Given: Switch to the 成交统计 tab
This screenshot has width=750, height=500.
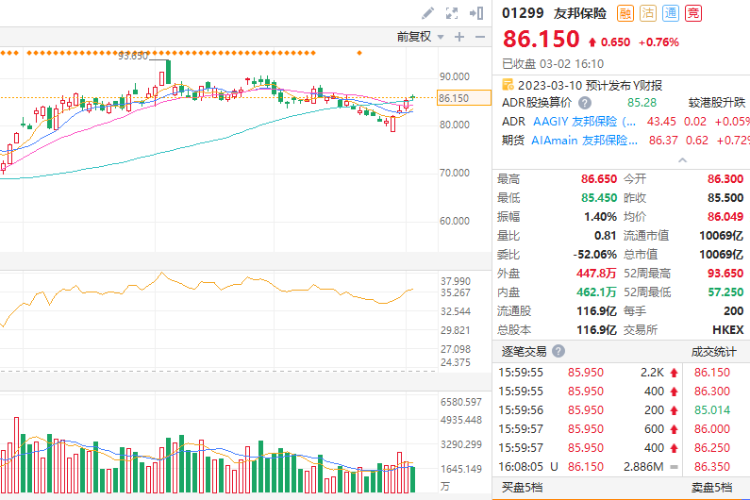Looking at the screenshot, I should click(714, 352).
